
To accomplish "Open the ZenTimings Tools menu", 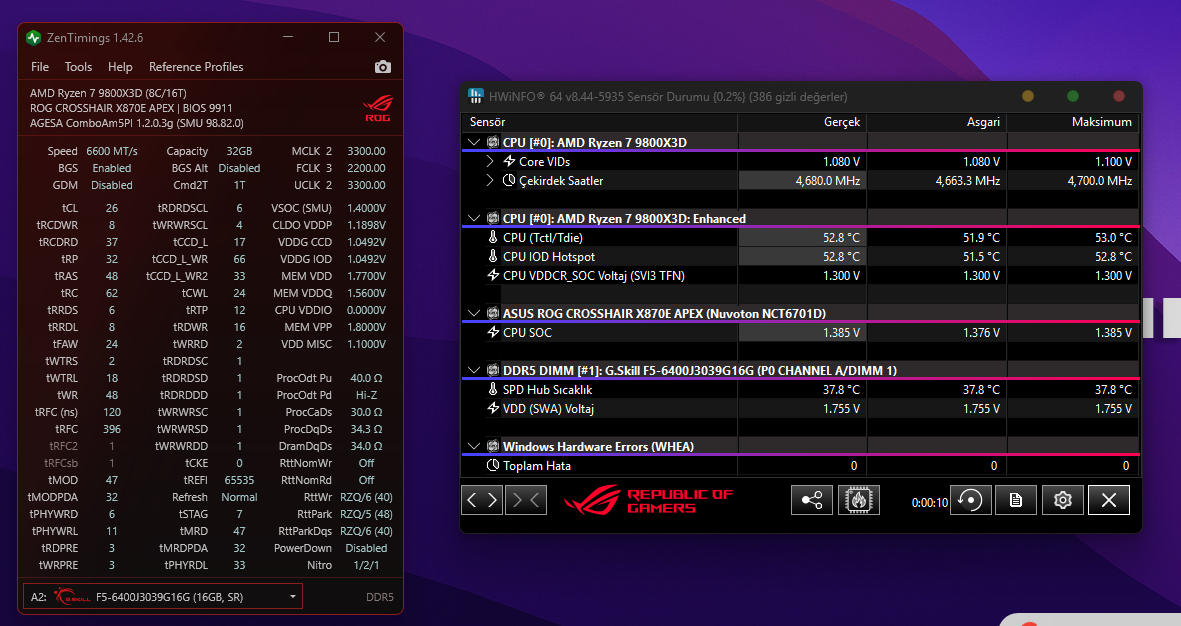I will [78, 67].
